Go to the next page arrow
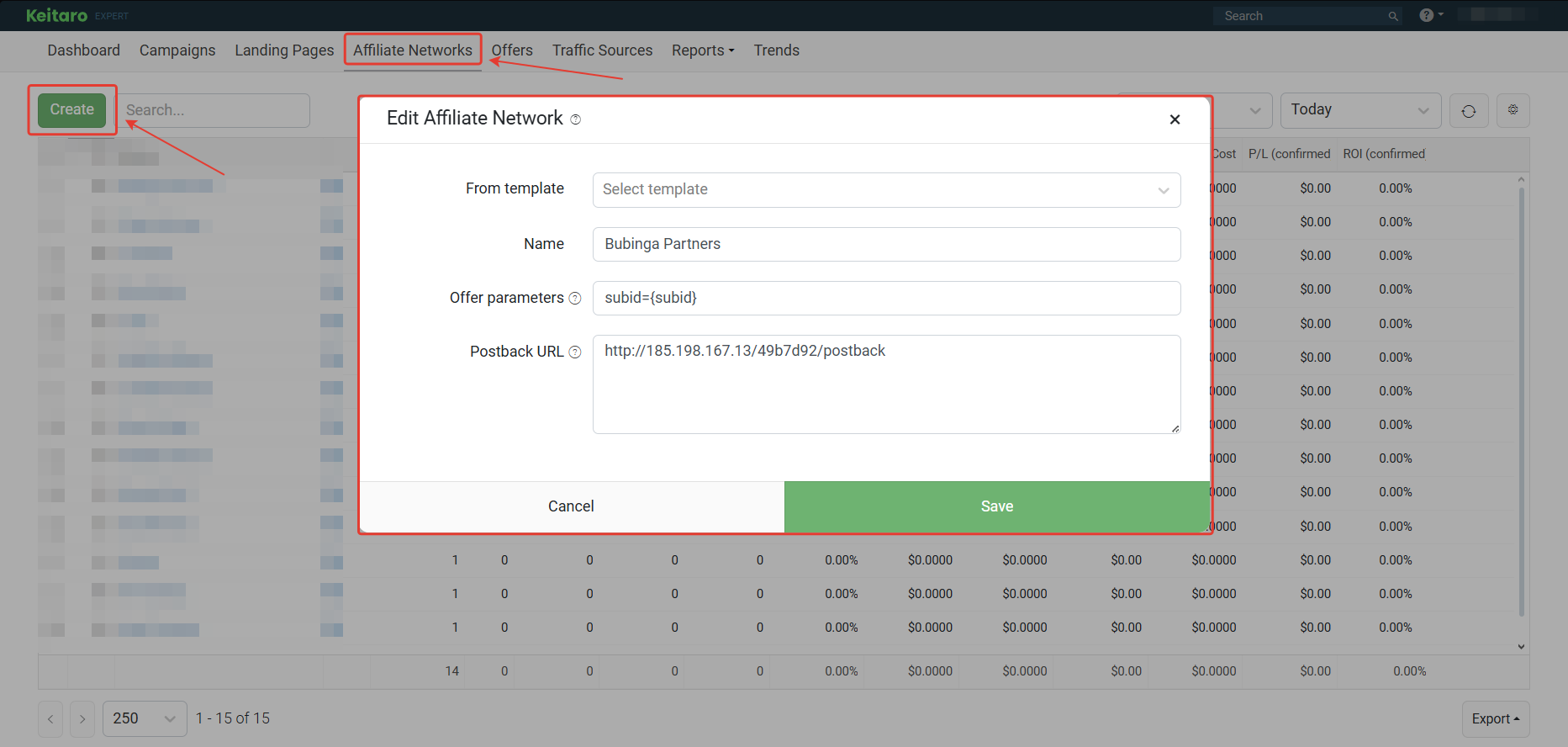Image resolution: width=1568 pixels, height=747 pixels. pyautogui.click(x=82, y=719)
